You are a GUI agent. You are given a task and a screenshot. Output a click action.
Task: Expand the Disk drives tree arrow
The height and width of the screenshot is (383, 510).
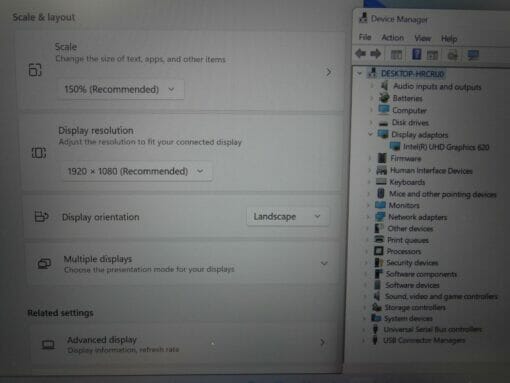(371, 123)
